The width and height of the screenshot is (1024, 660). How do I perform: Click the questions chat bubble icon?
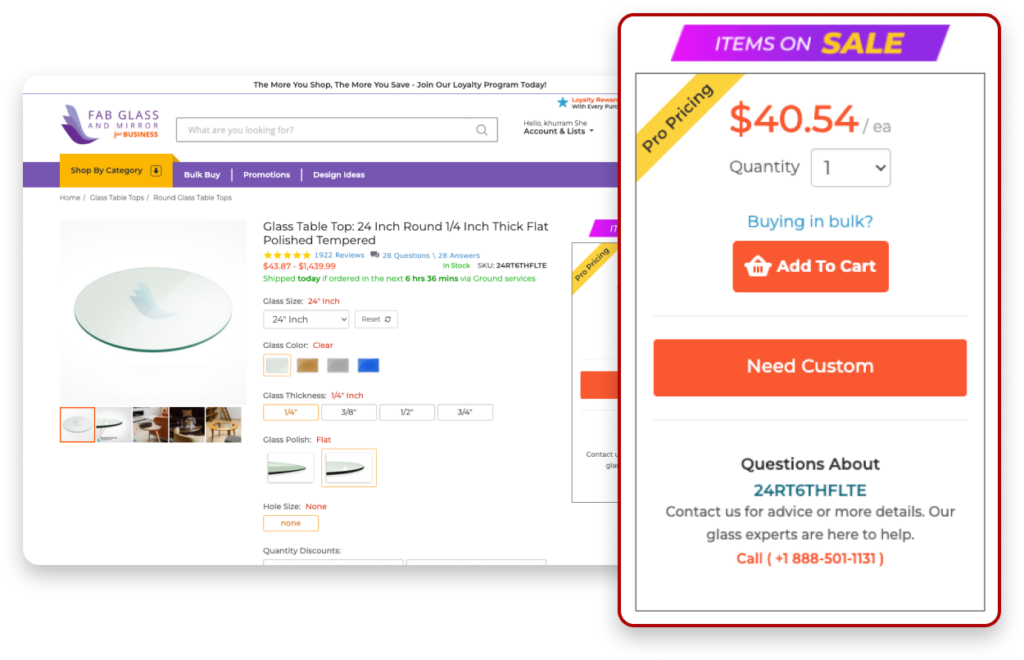374,255
